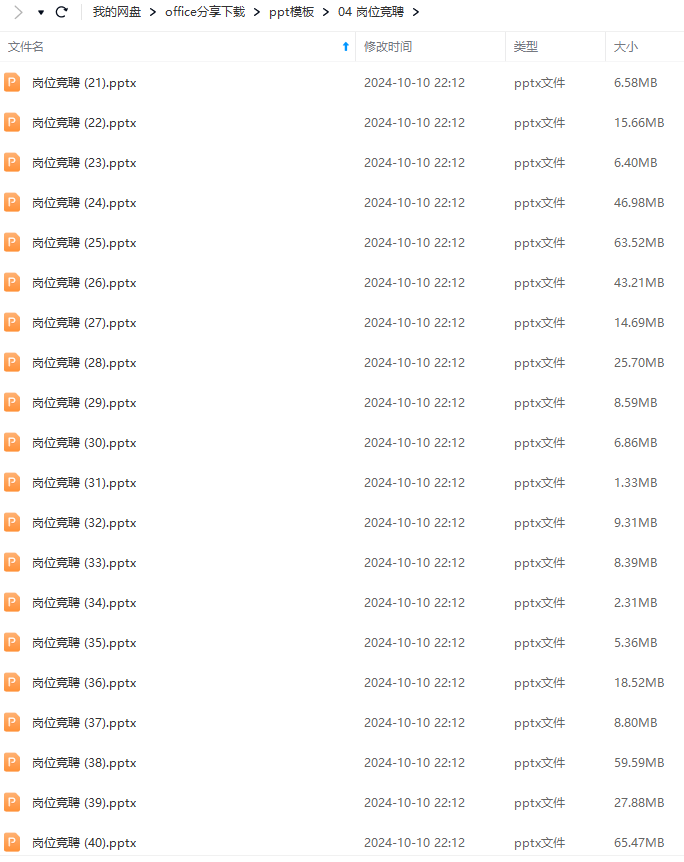
Task: Toggle sort order with blue arrow
Action: click(346, 47)
